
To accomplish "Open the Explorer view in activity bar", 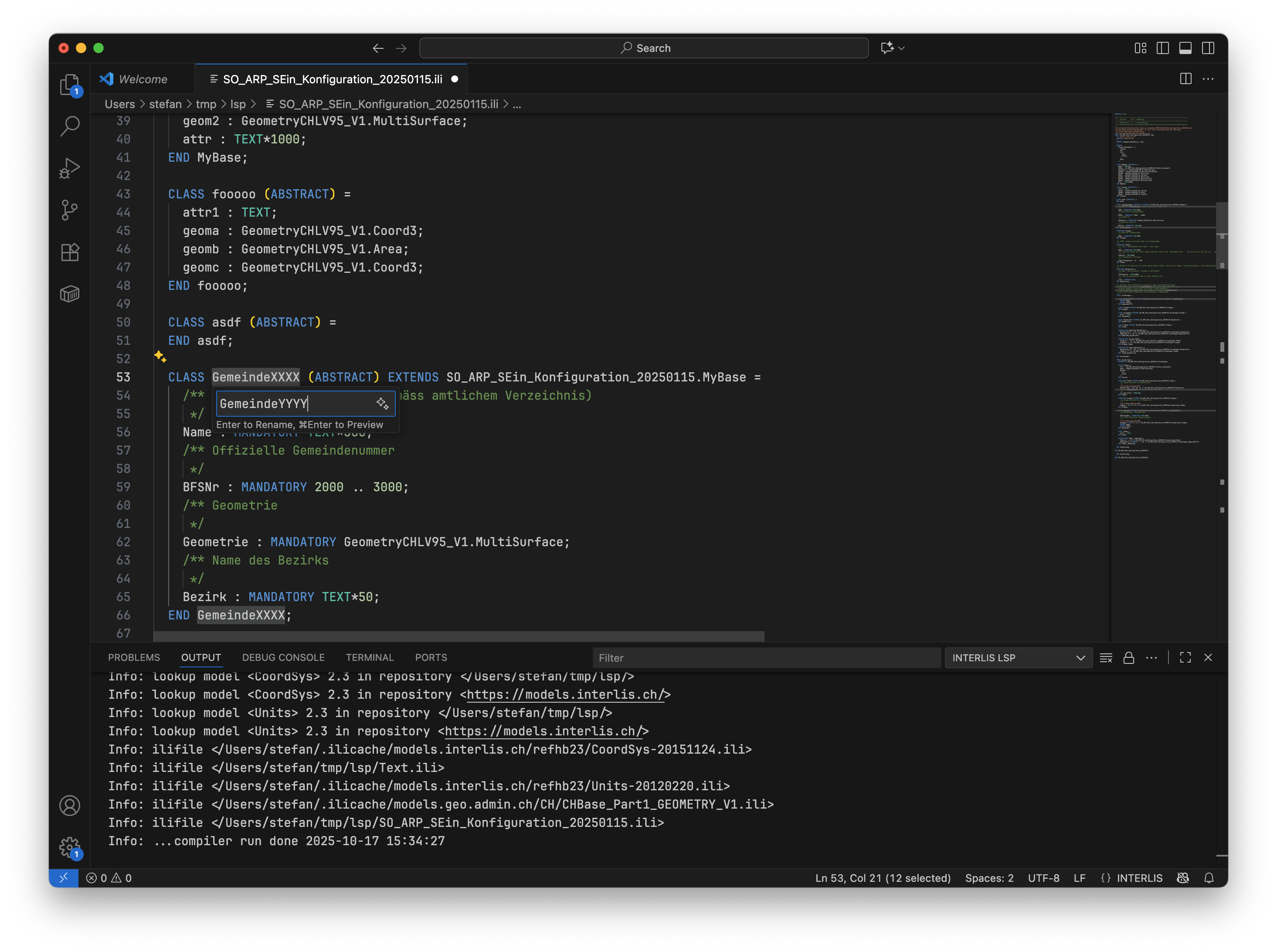I will pyautogui.click(x=69, y=85).
